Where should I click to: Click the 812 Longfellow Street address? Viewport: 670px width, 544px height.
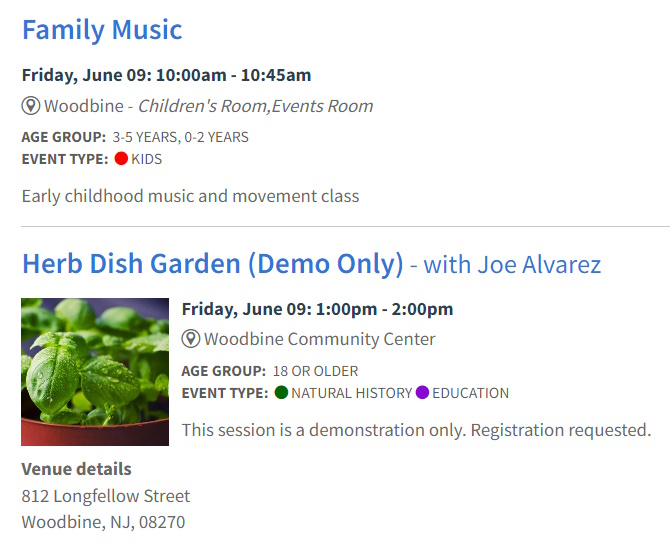(x=106, y=496)
